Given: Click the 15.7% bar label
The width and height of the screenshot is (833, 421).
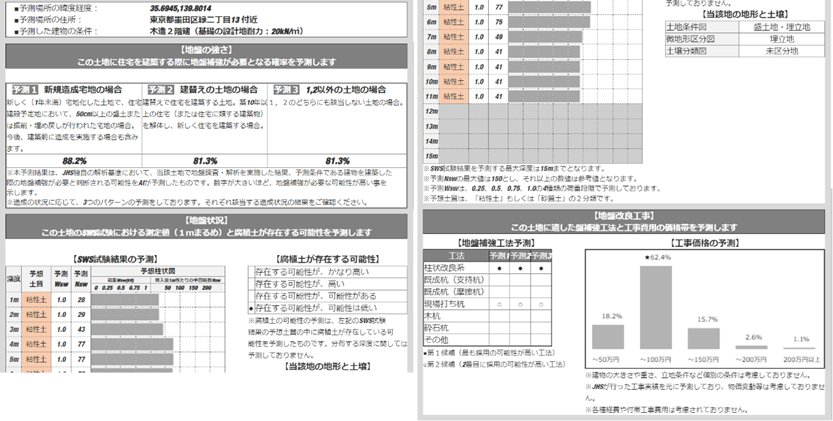Looking at the screenshot, I should 708,319.
